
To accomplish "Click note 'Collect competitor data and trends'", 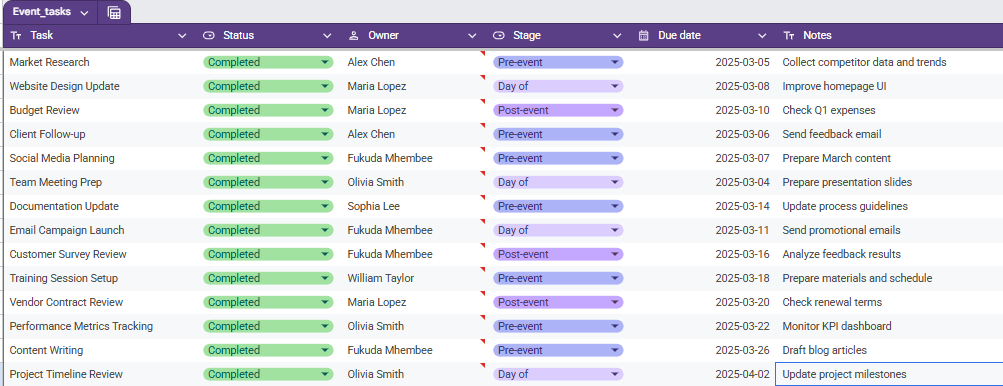I will click(864, 62).
